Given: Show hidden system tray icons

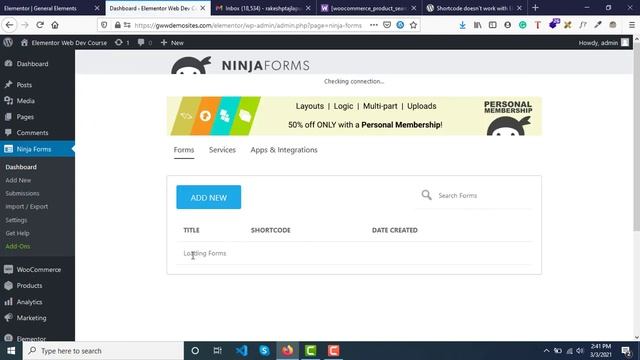Looking at the screenshot, I should pos(546,351).
